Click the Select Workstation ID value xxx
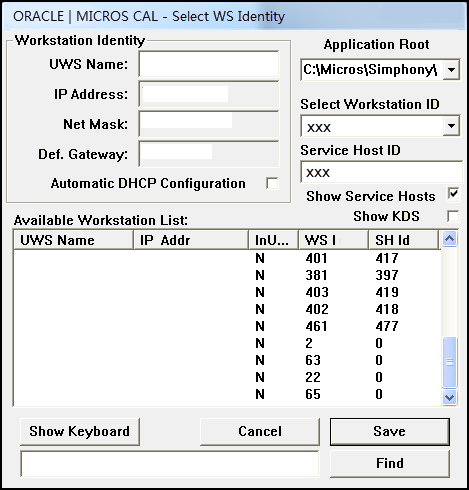The image size is (469, 490). pyautogui.click(x=319, y=128)
